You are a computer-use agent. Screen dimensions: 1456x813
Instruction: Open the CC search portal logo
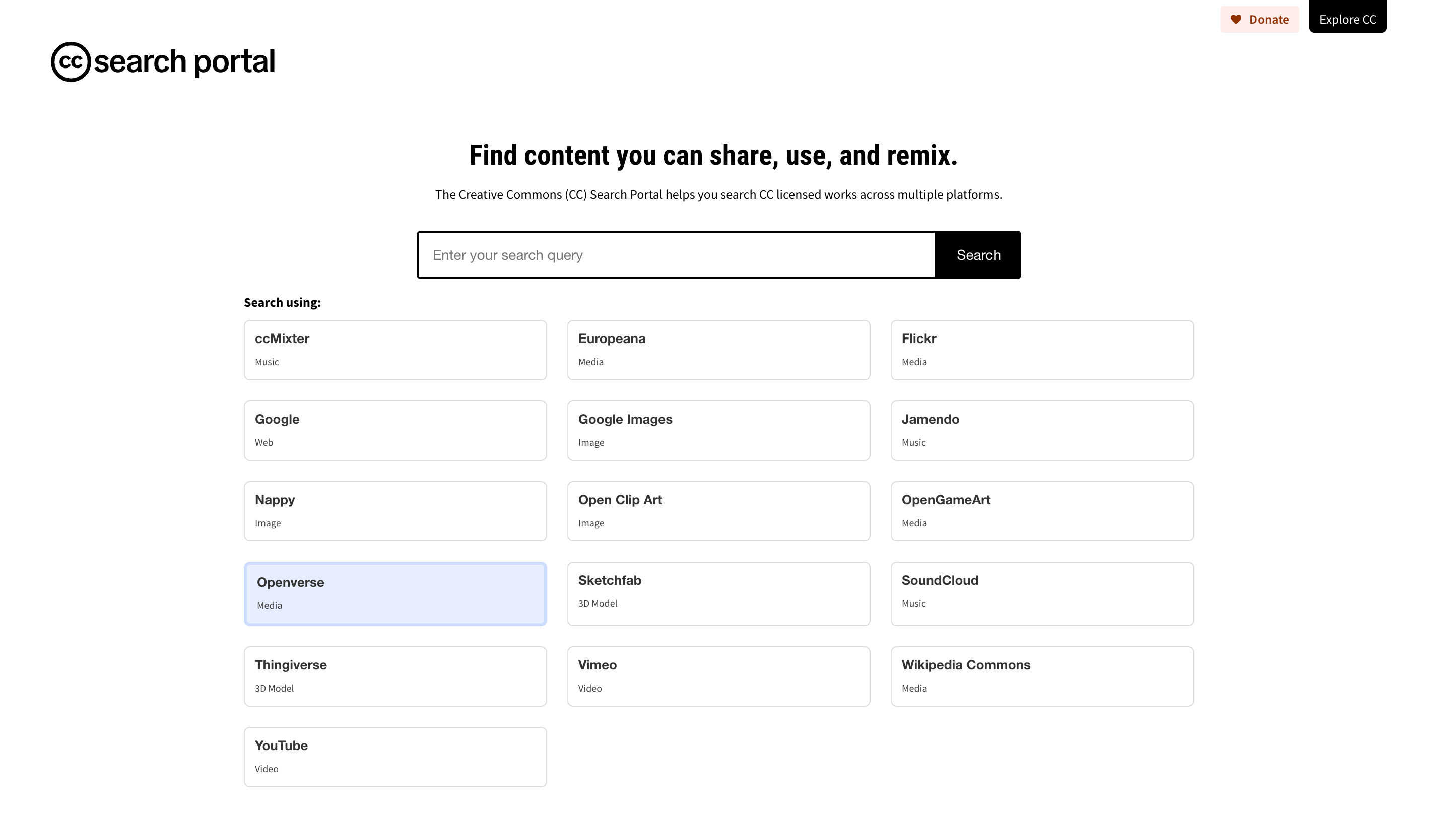(163, 61)
